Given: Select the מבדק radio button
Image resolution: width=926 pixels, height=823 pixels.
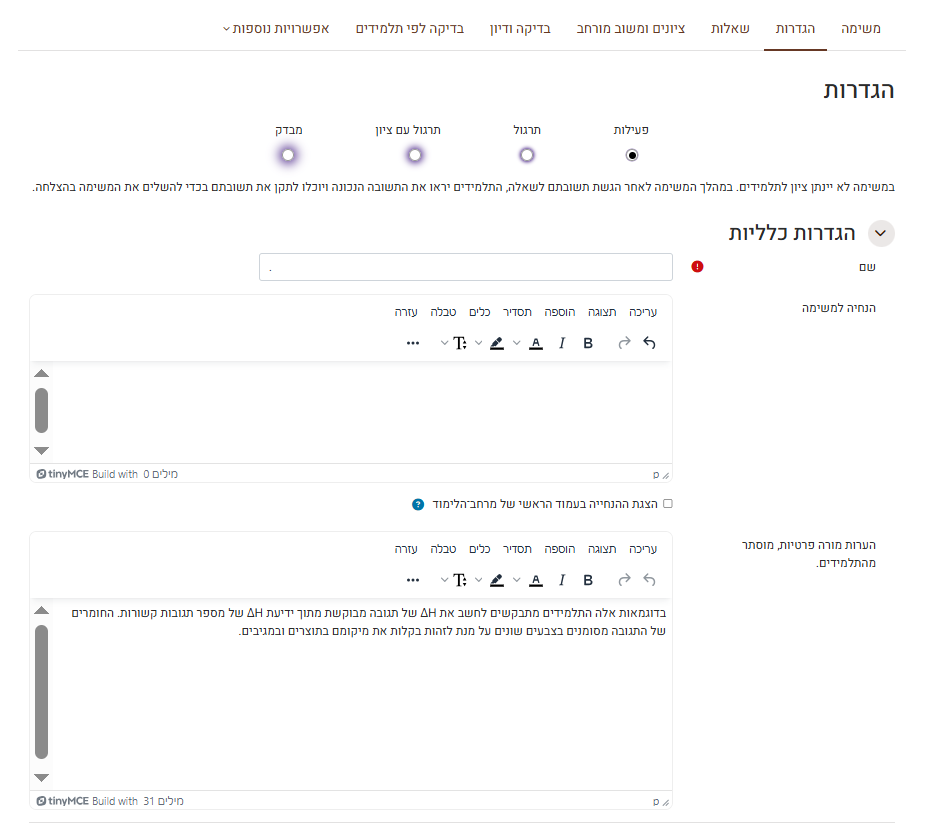Looking at the screenshot, I should tap(288, 155).
